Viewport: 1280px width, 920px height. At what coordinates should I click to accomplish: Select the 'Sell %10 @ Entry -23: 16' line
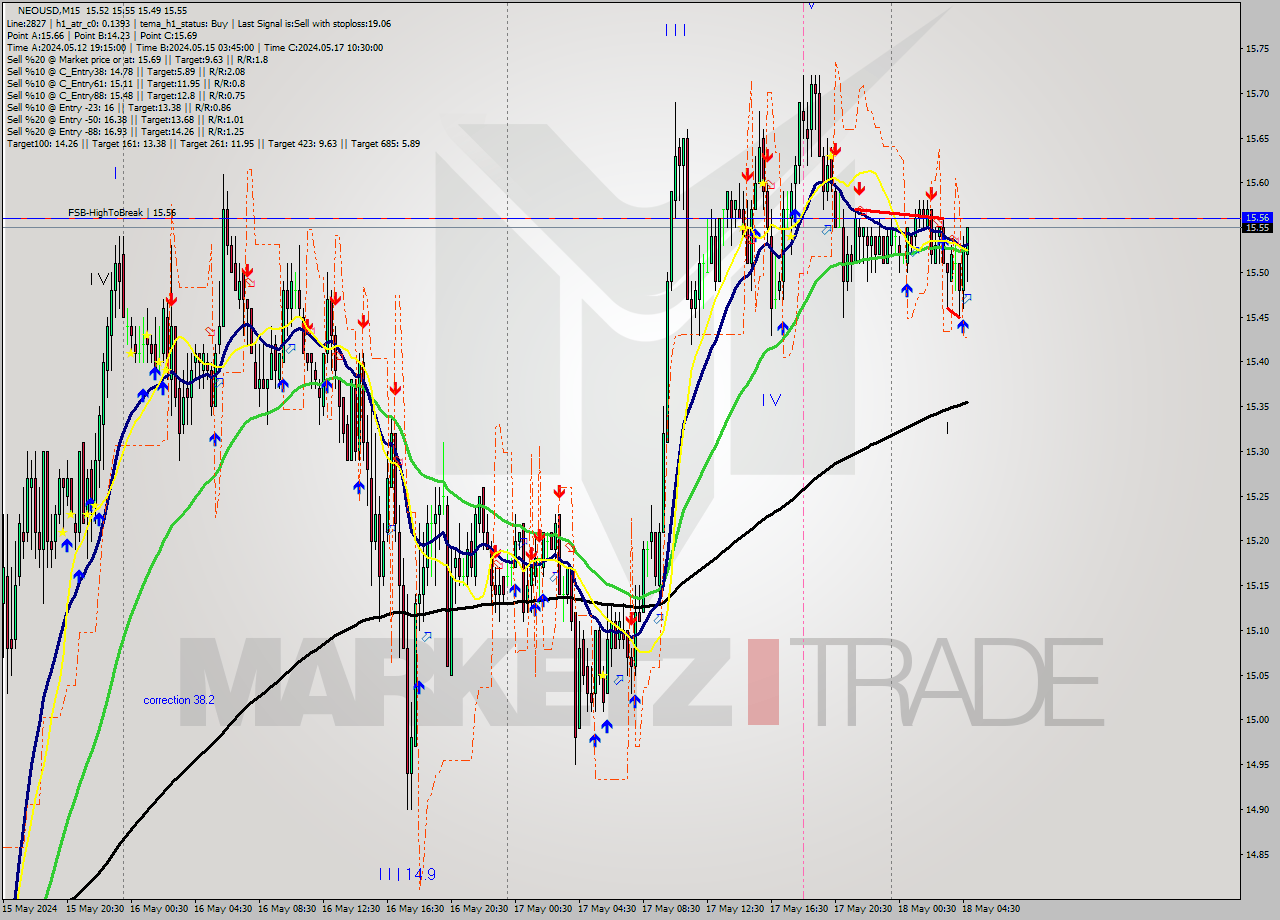pos(118,107)
